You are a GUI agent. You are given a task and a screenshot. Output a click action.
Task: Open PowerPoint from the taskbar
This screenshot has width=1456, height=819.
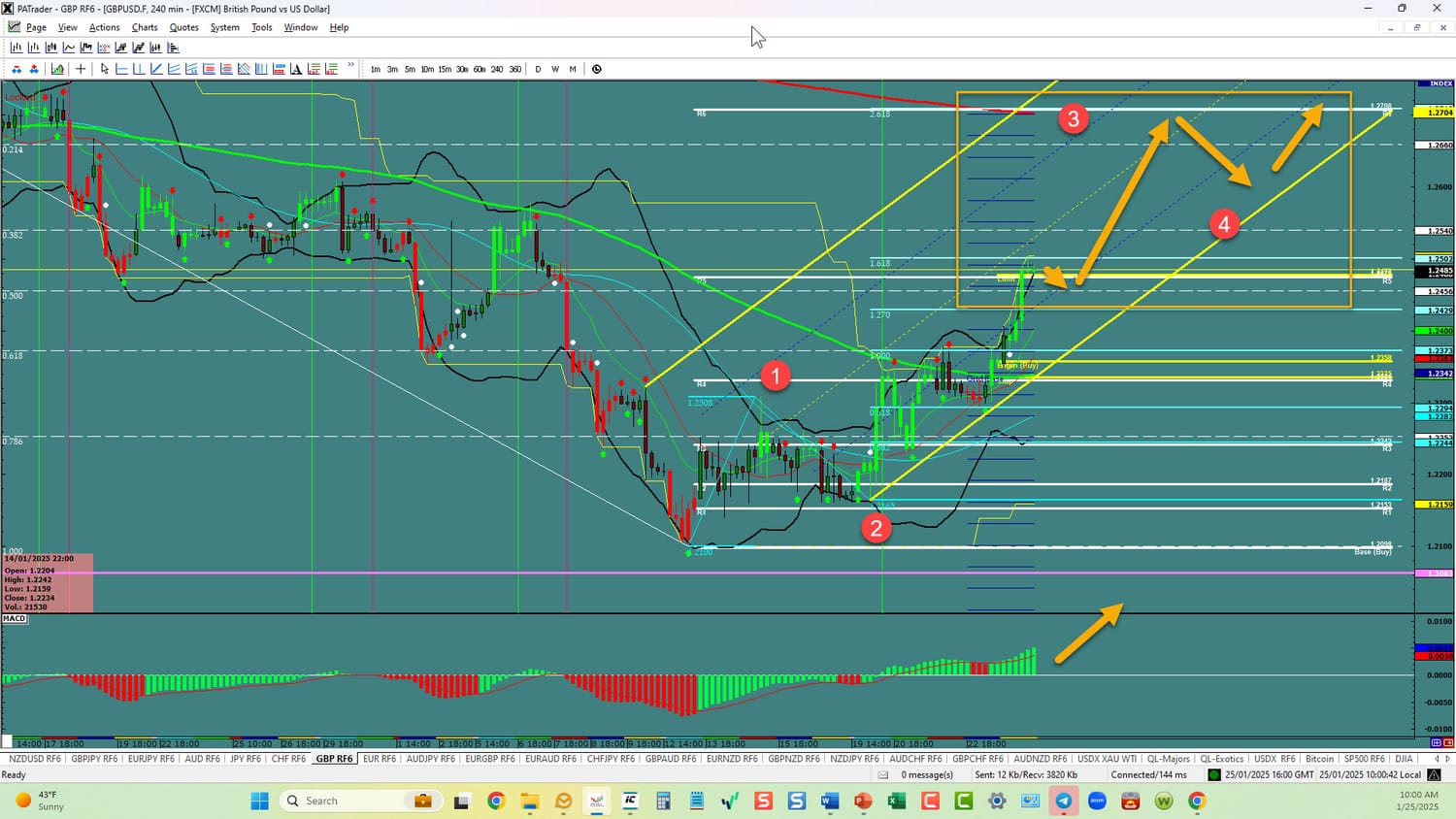pos(863,801)
